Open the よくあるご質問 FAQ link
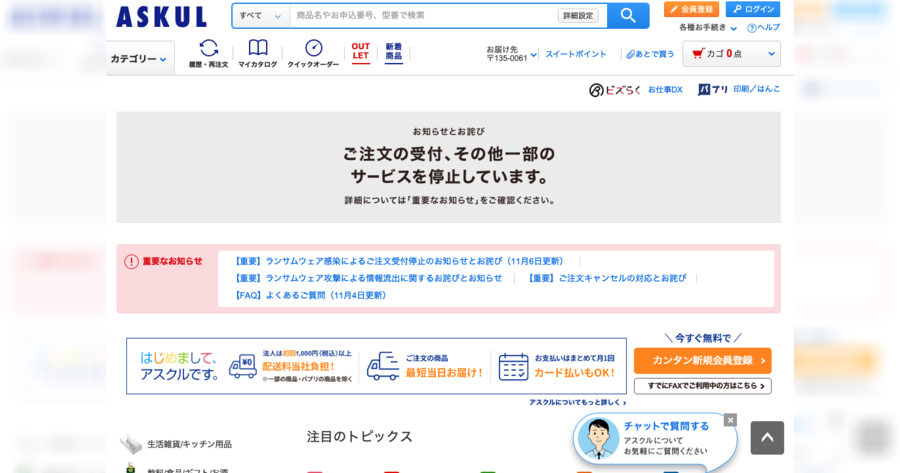Image resolution: width=900 pixels, height=473 pixels. coord(310,295)
